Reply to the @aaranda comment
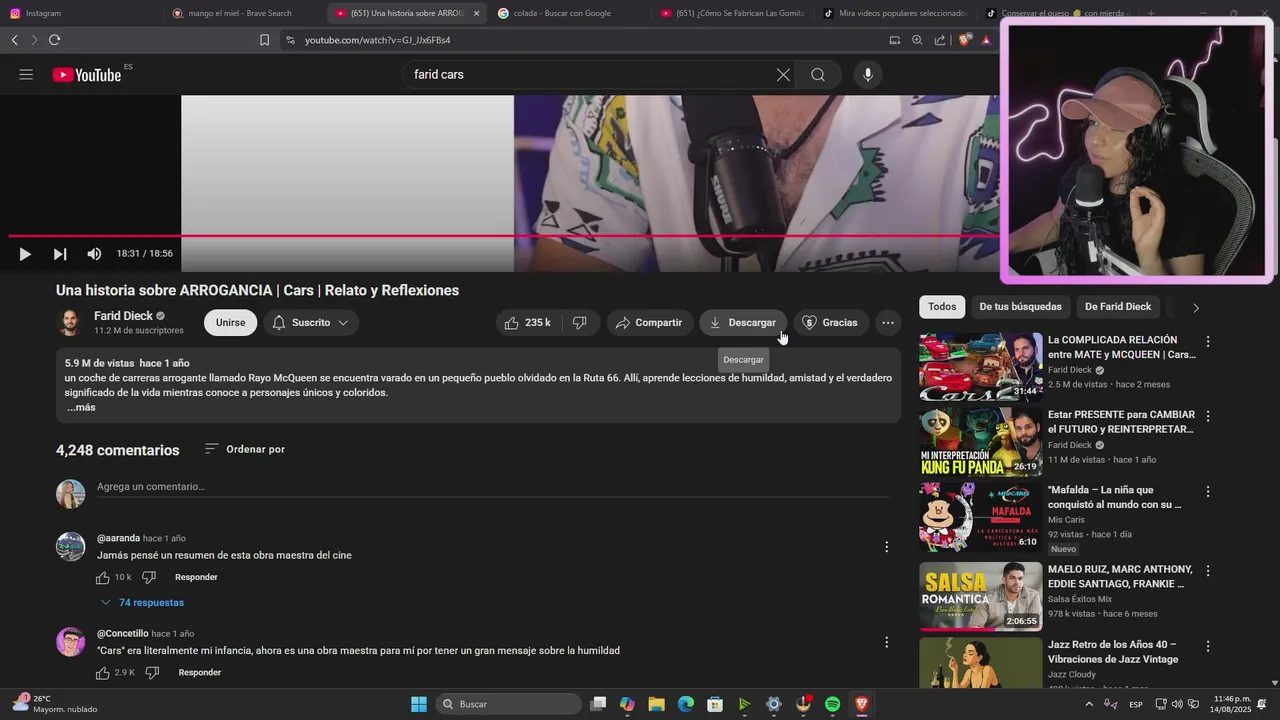1280x720 pixels. tap(196, 578)
